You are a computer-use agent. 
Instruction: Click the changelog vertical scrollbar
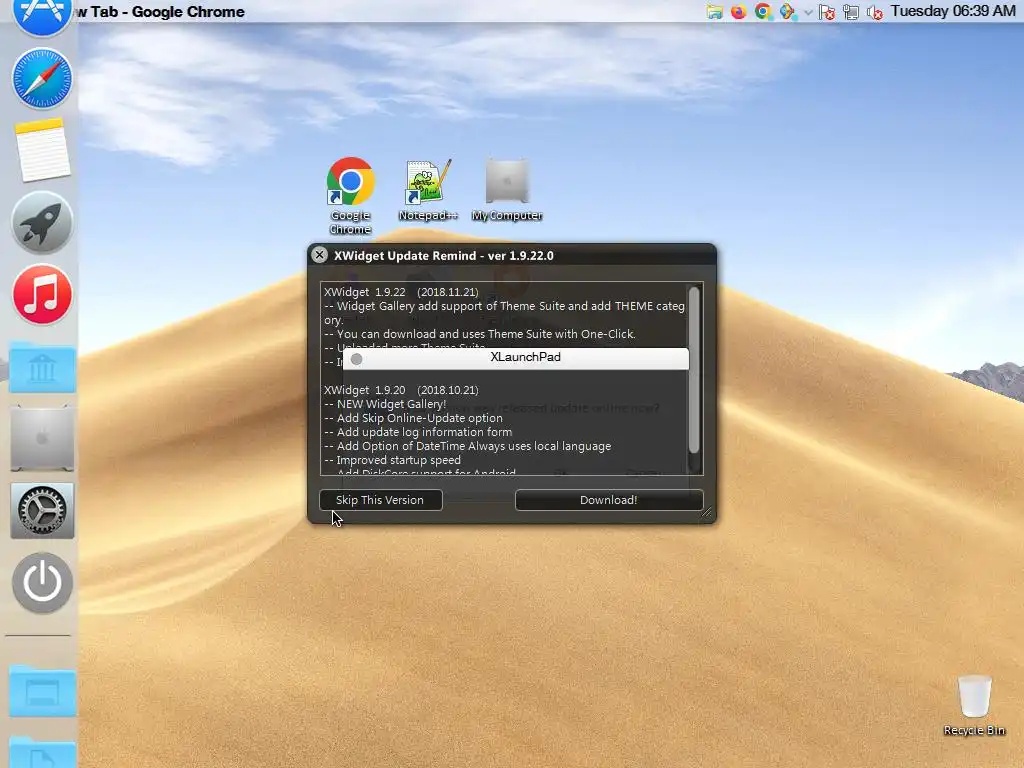(694, 370)
